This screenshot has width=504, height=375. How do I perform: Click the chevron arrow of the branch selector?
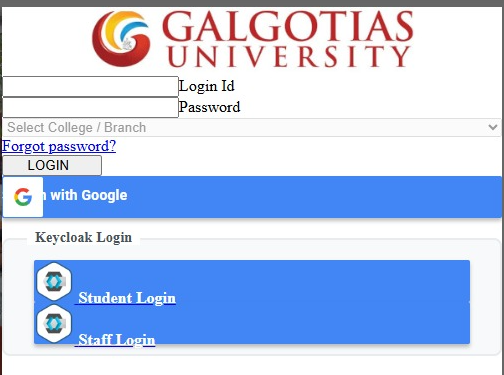point(493,127)
